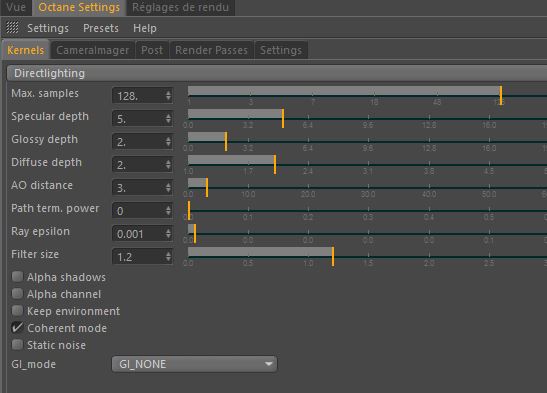Toggle the Keep environment checkbox
This screenshot has width=547, height=393.
pyautogui.click(x=17, y=311)
